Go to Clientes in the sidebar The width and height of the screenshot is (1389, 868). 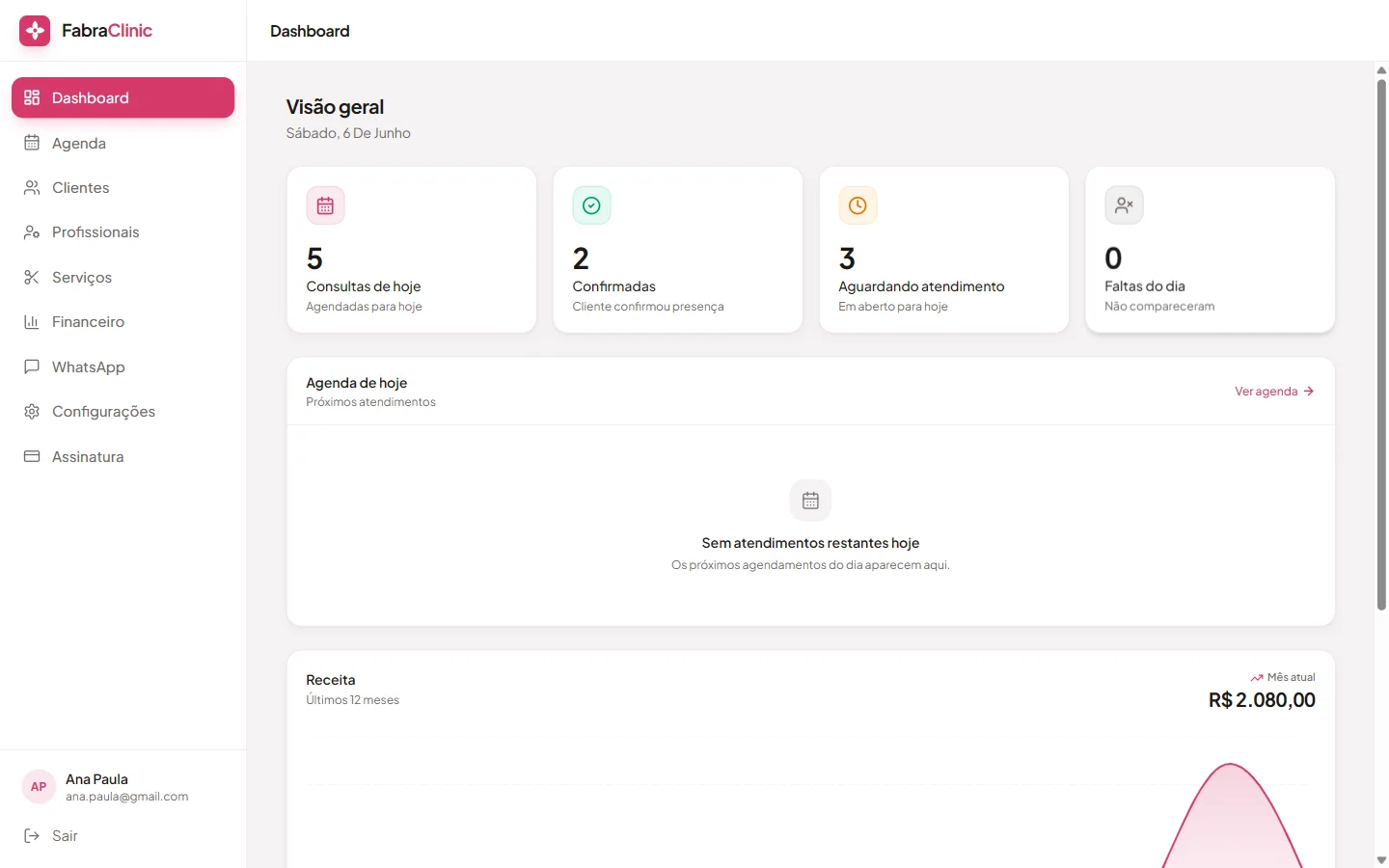(123, 187)
